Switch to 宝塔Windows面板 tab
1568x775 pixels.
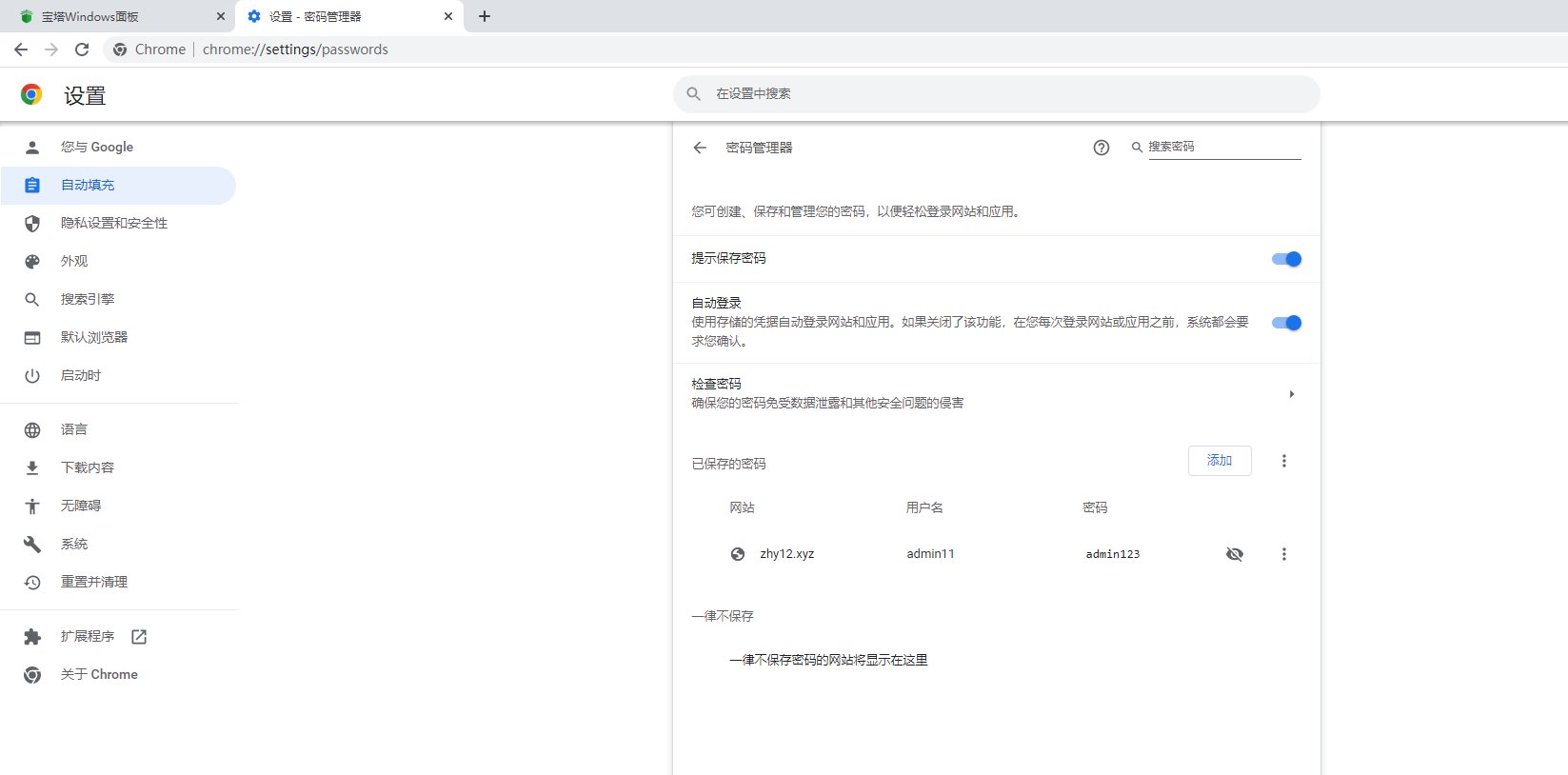point(118,16)
